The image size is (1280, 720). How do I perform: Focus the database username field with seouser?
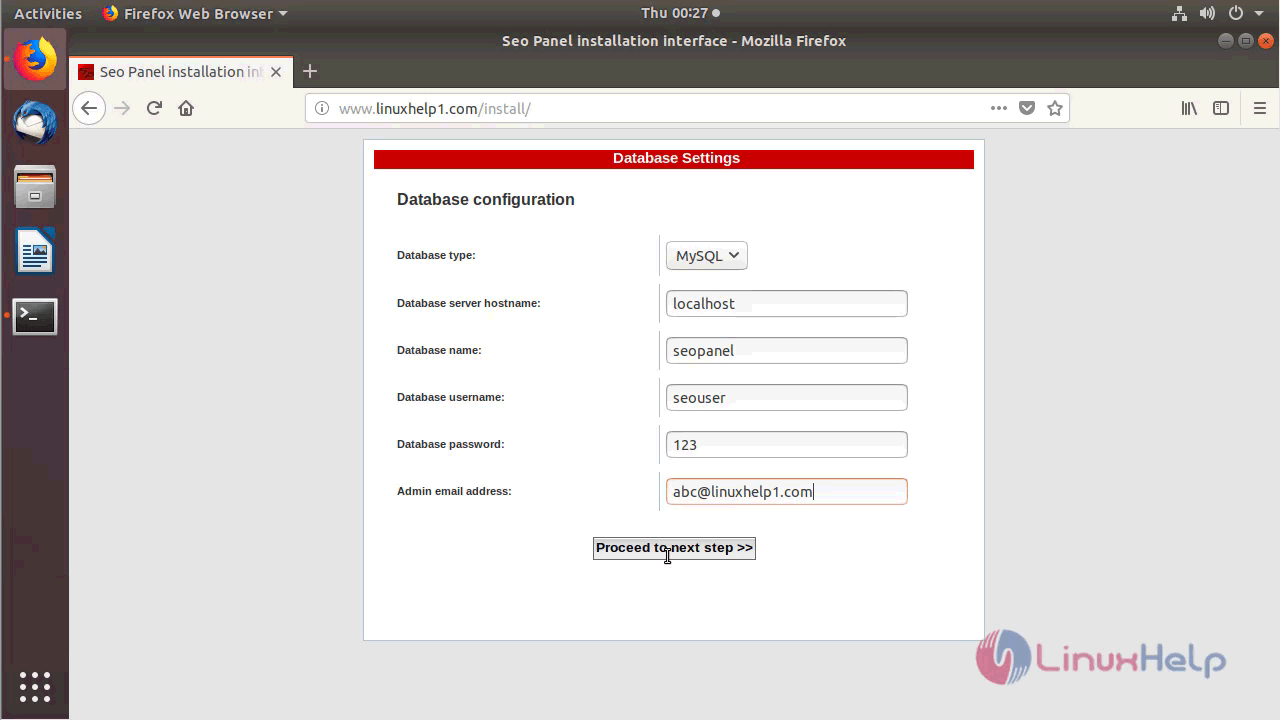point(787,397)
